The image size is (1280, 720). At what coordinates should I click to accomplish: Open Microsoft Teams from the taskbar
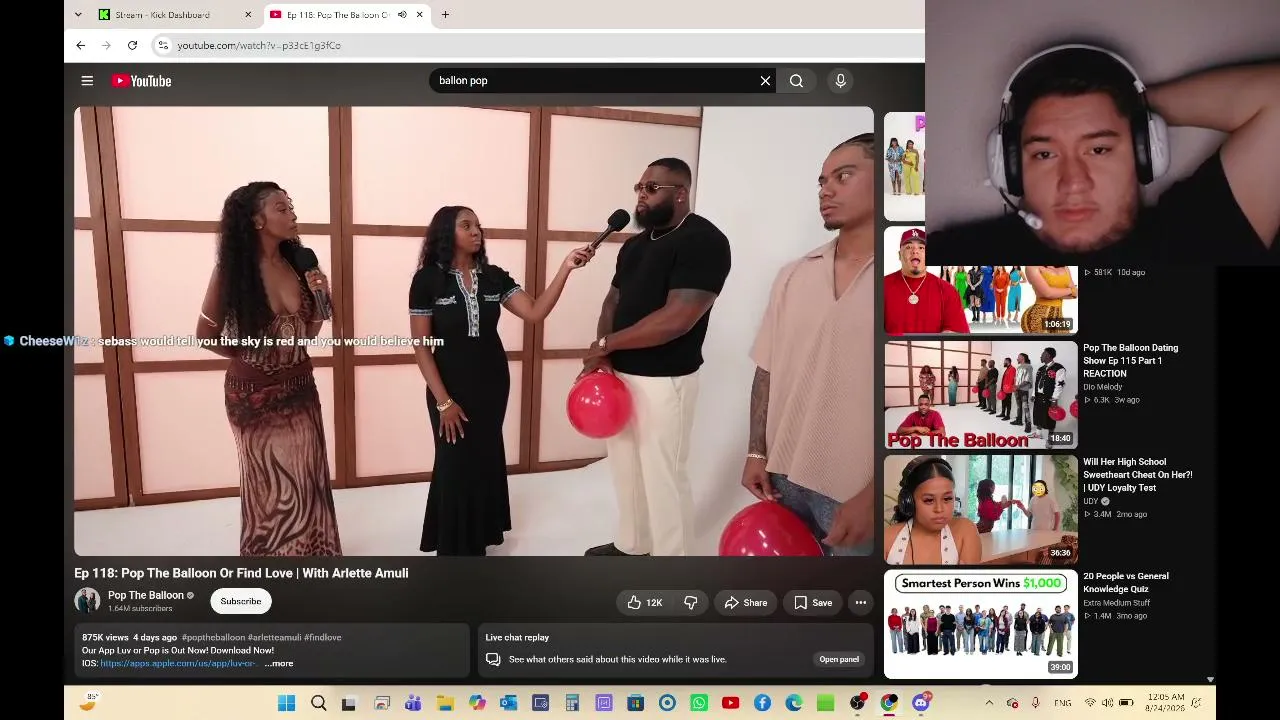coord(413,703)
